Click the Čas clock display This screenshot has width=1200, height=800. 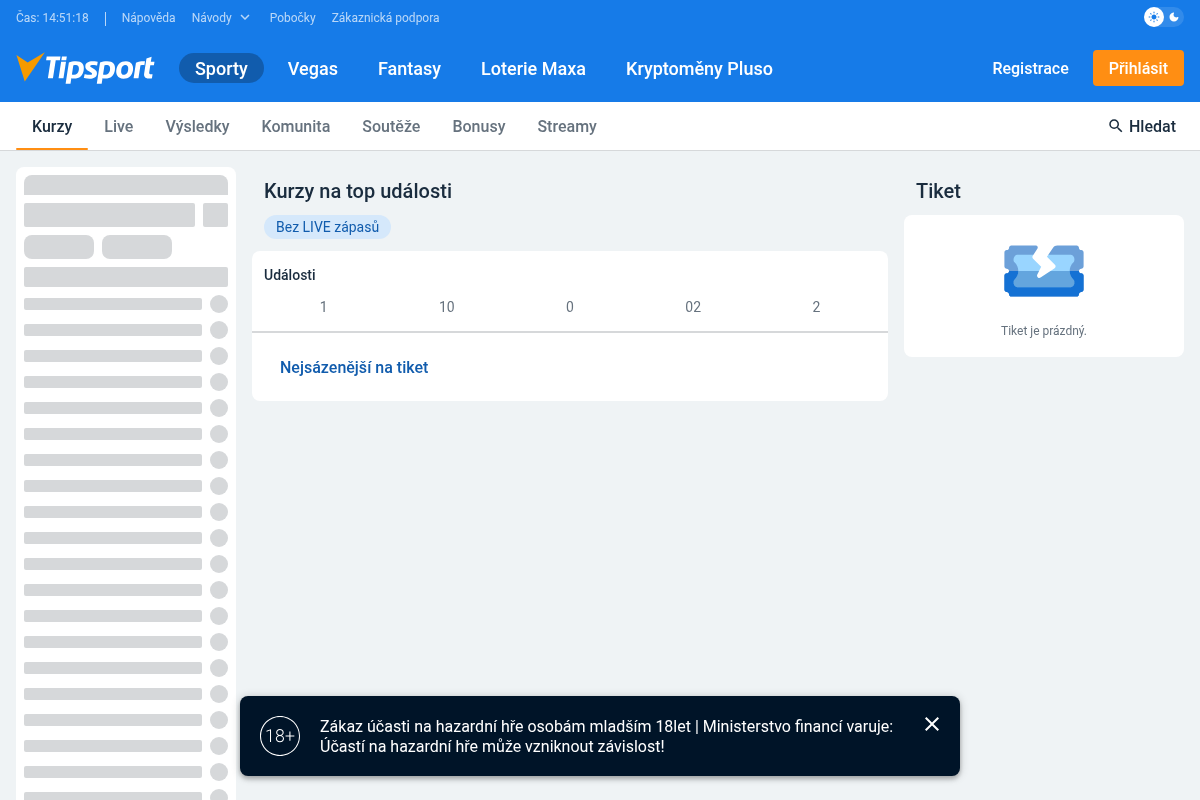(52, 18)
